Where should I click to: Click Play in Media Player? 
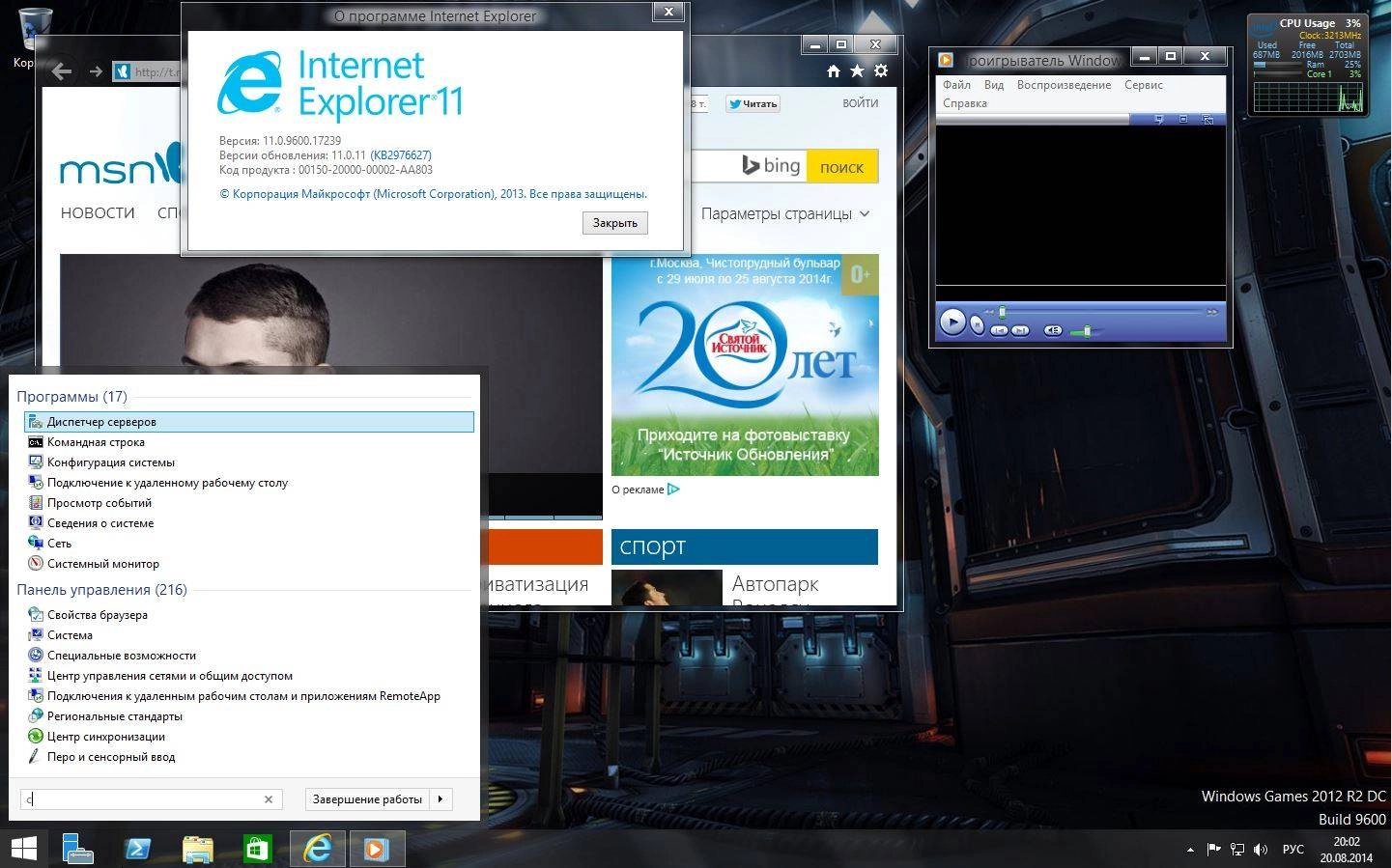tap(952, 322)
